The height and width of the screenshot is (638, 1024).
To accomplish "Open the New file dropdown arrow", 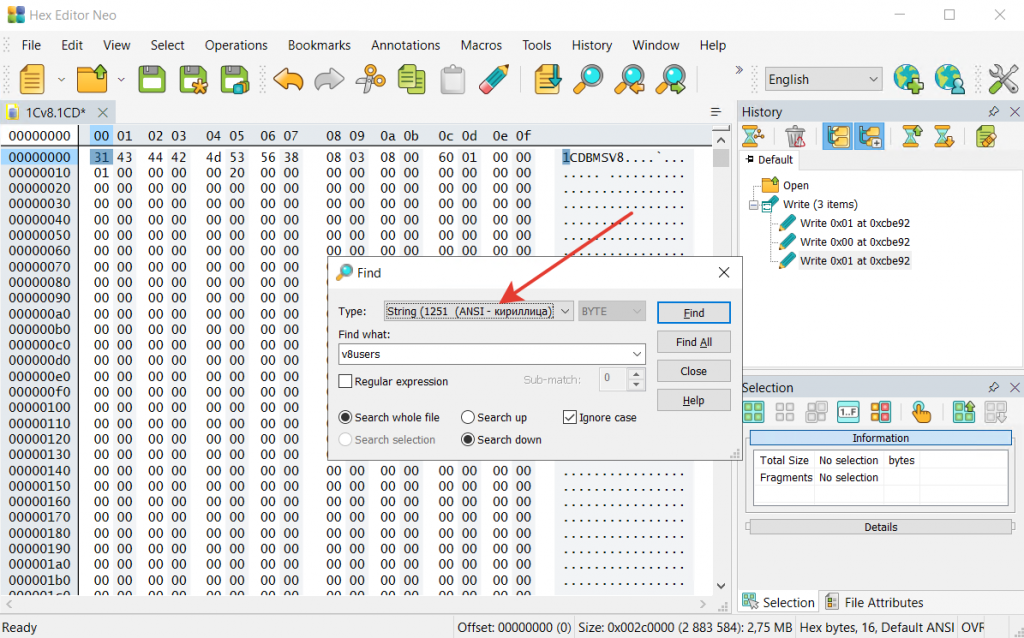I will (61, 80).
